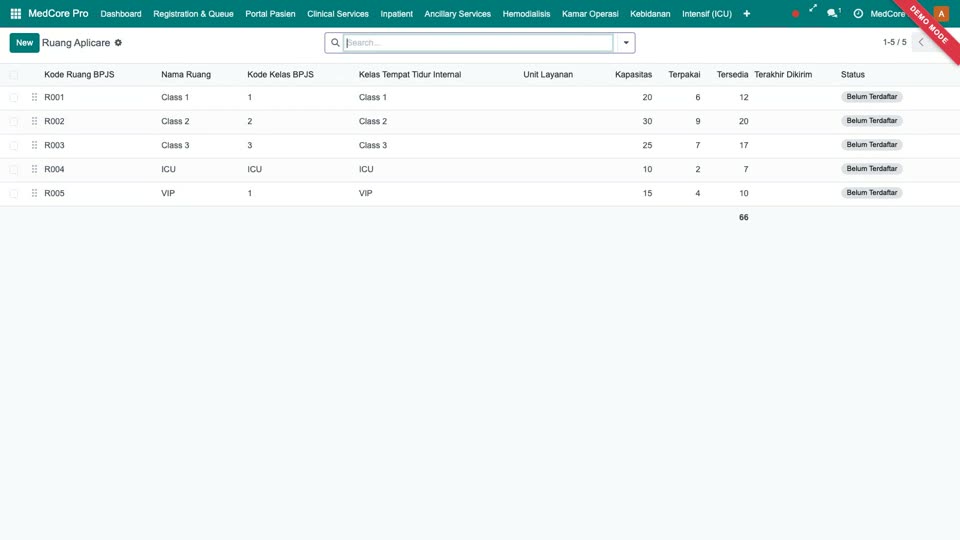Add a new menu with plus icon
This screenshot has height=540, width=960.
746,13
